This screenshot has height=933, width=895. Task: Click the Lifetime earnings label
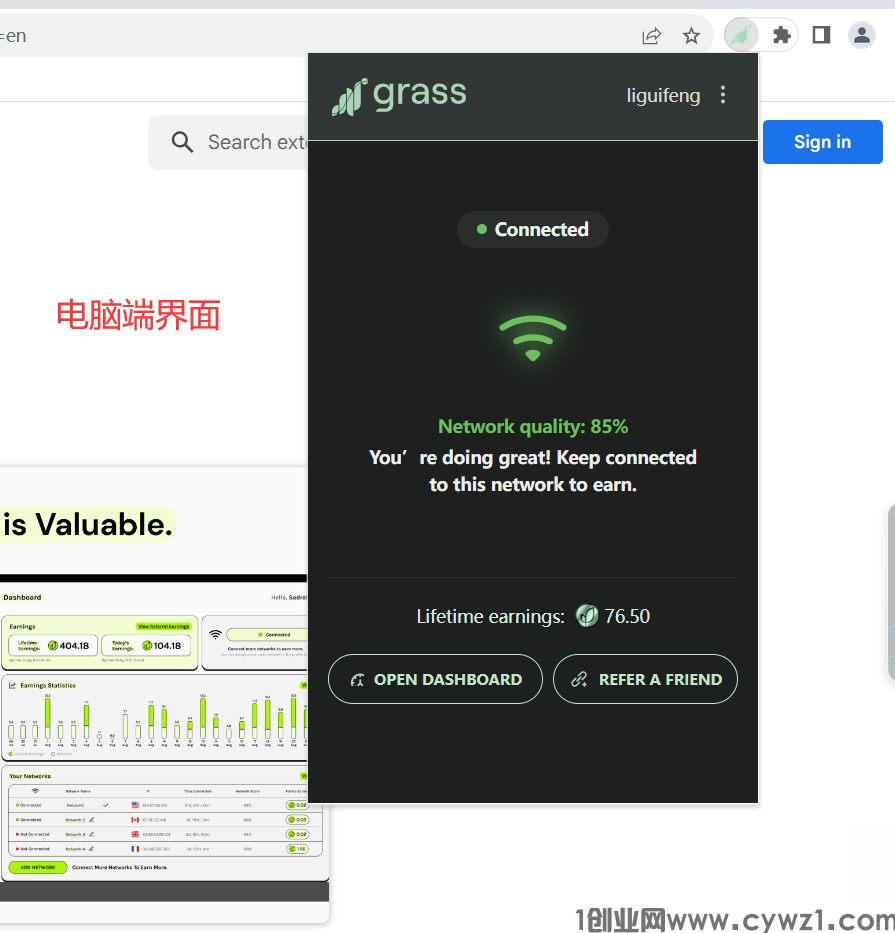pyautogui.click(x=490, y=616)
